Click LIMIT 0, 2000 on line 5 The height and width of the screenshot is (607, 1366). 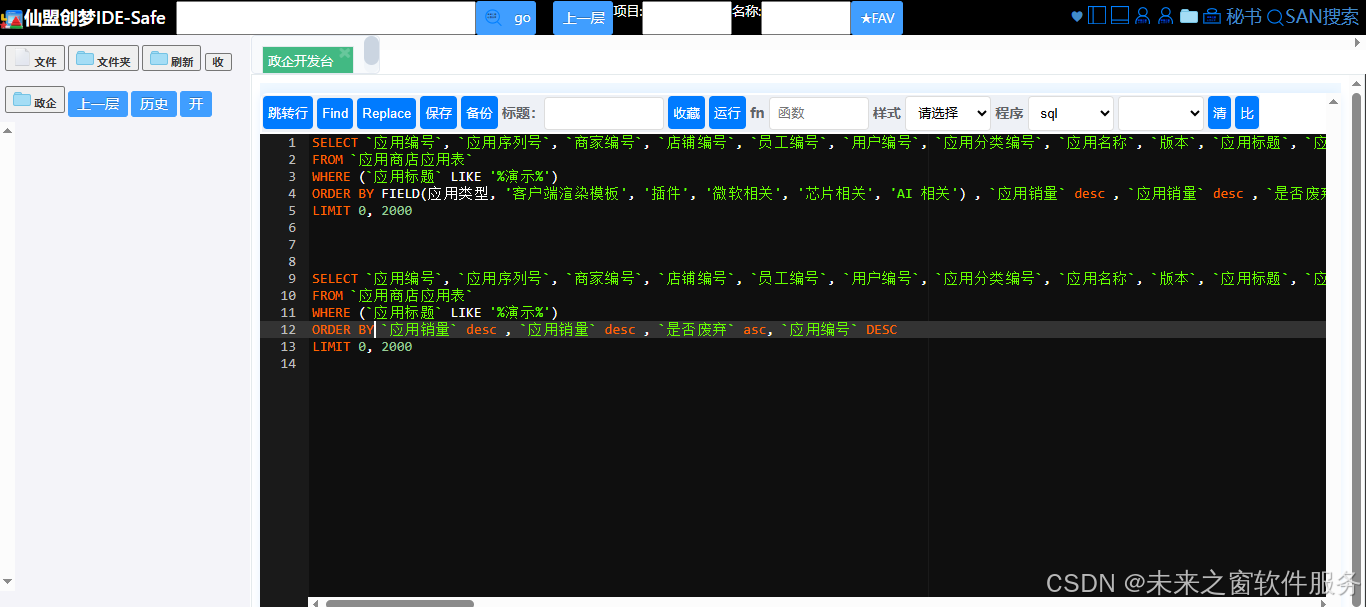(362, 210)
